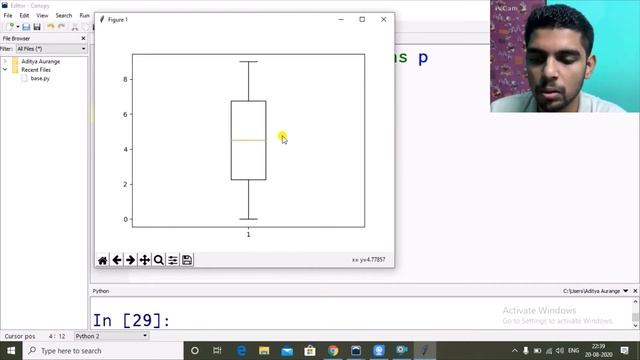Open the Mail app from the taskbar
The height and width of the screenshot is (360, 640).
tap(287, 351)
